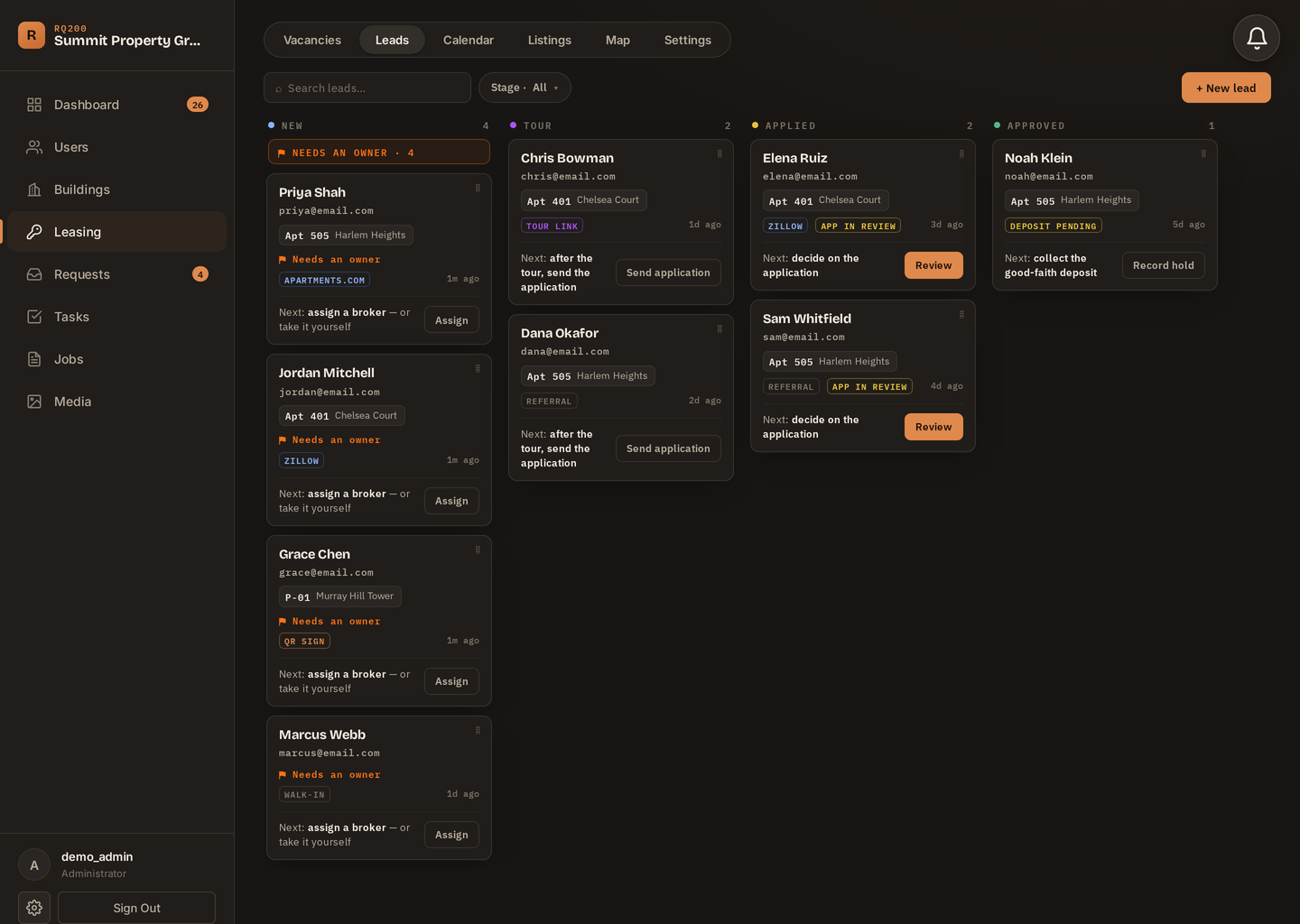Grab drag handle on Noah Klein card
1300x924 pixels.
point(1203,153)
